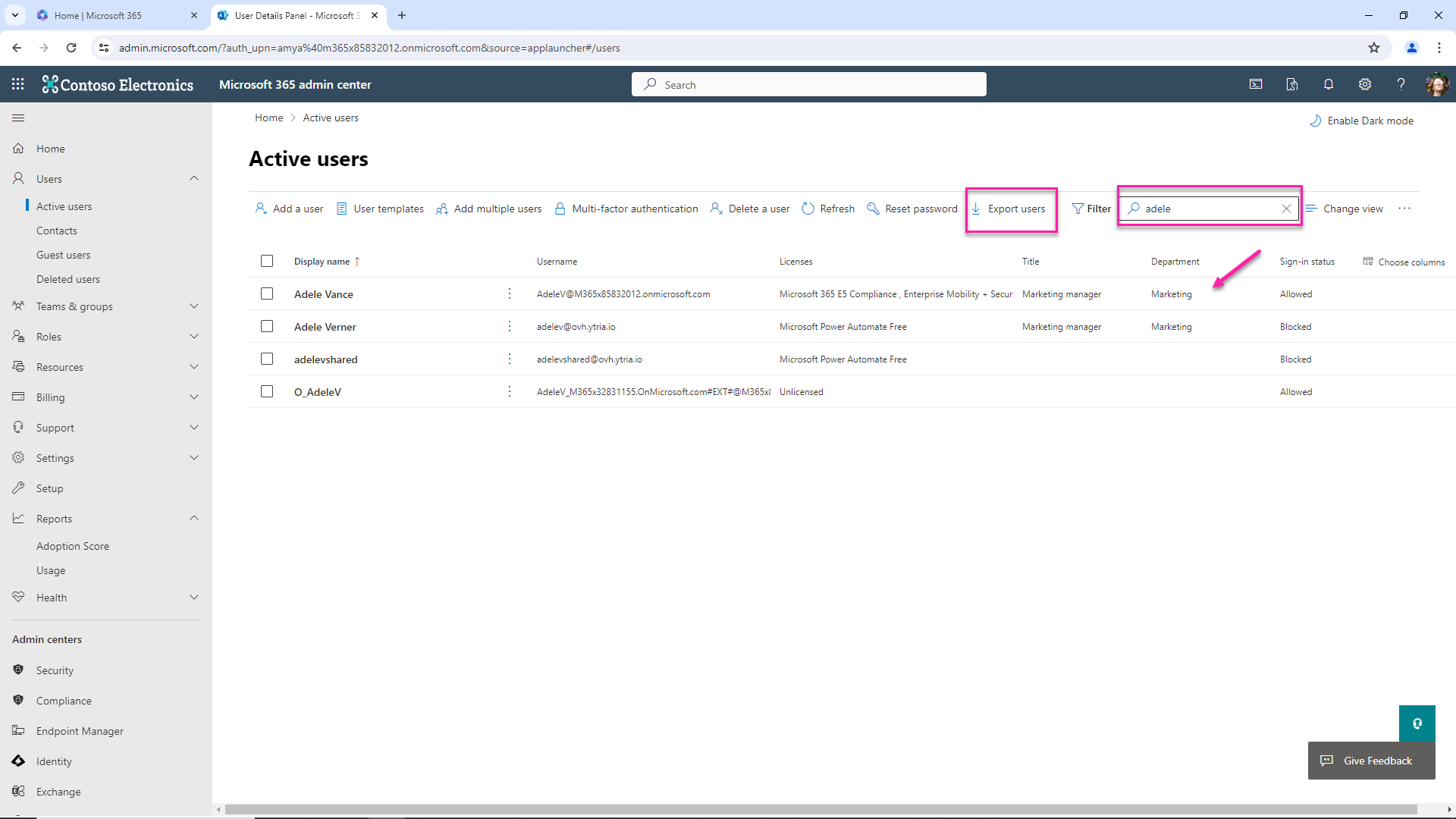Collapse the Reports section
This screenshot has width=1456, height=819.
(x=194, y=519)
